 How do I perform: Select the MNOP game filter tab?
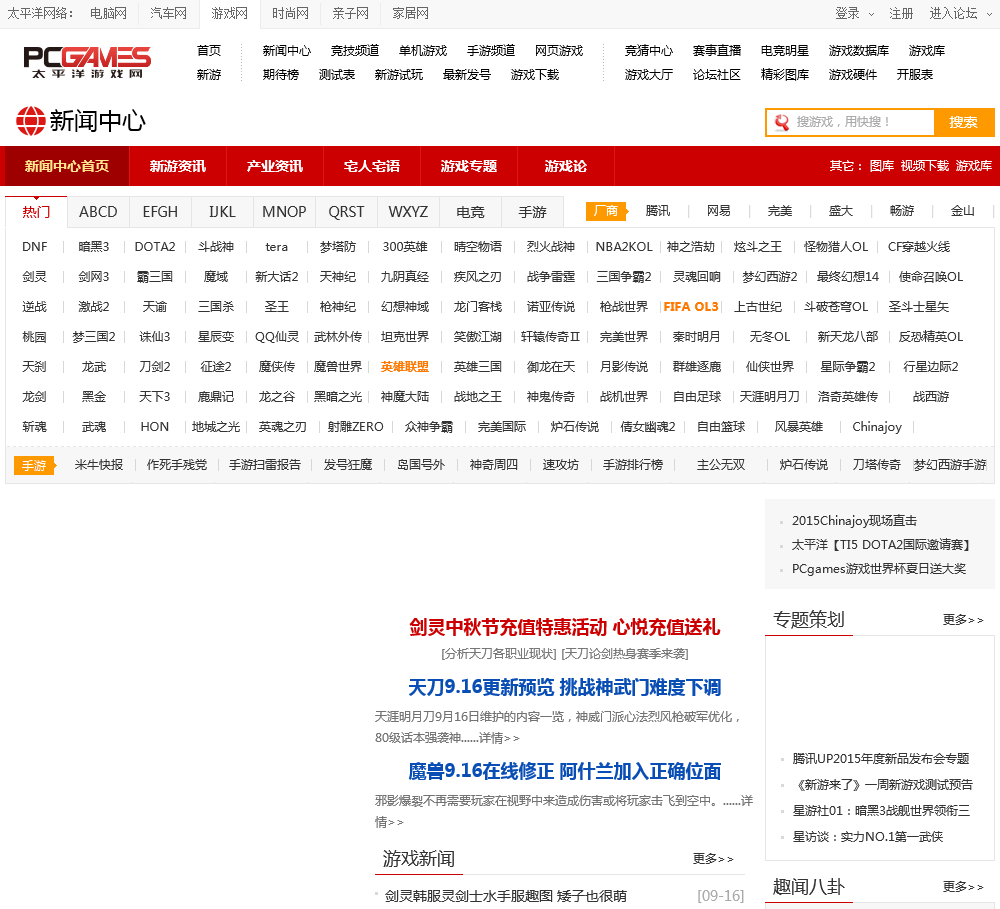(284, 212)
